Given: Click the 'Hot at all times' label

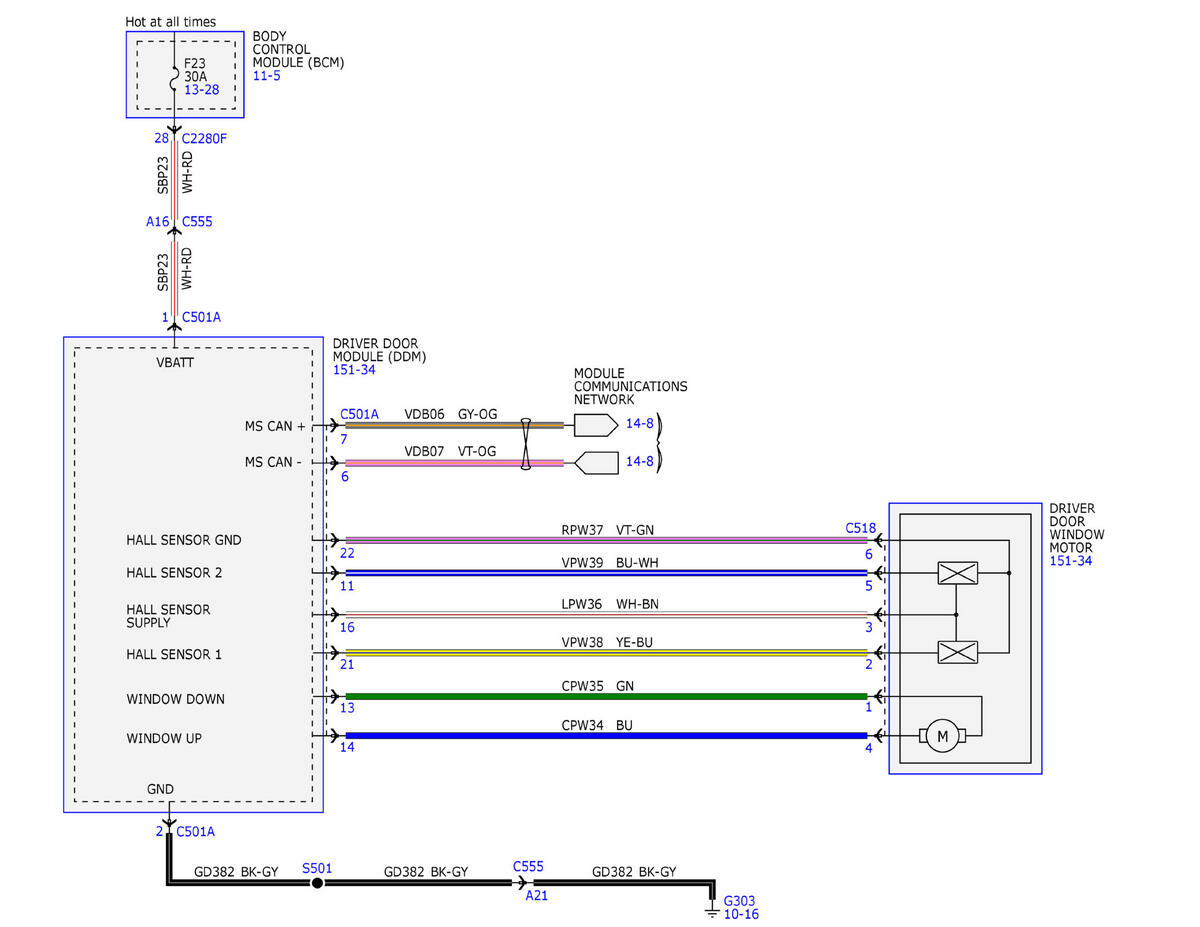Looking at the screenshot, I should [170, 21].
